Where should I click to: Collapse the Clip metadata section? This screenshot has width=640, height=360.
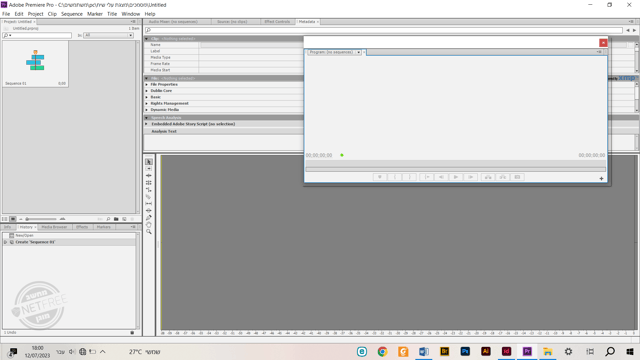click(147, 39)
